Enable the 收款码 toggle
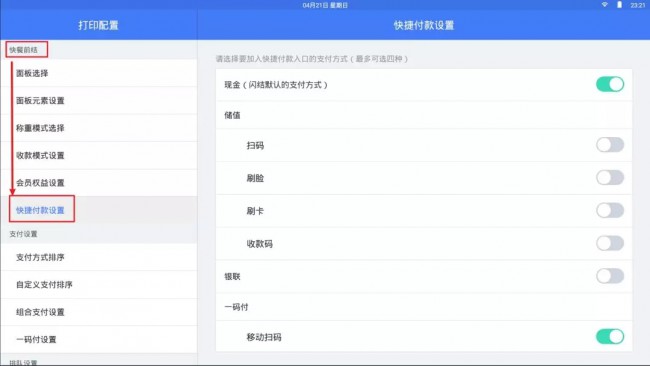The width and height of the screenshot is (650, 366). click(610, 243)
